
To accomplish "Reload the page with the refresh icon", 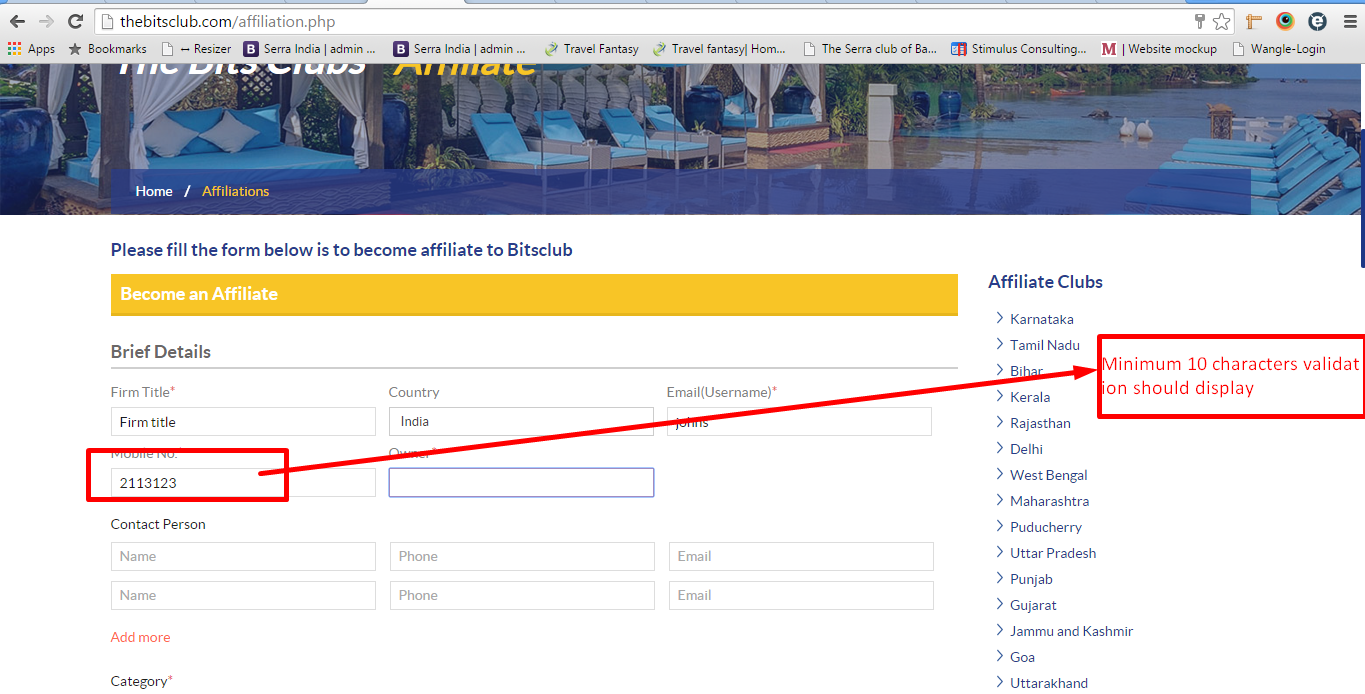I will (75, 21).
